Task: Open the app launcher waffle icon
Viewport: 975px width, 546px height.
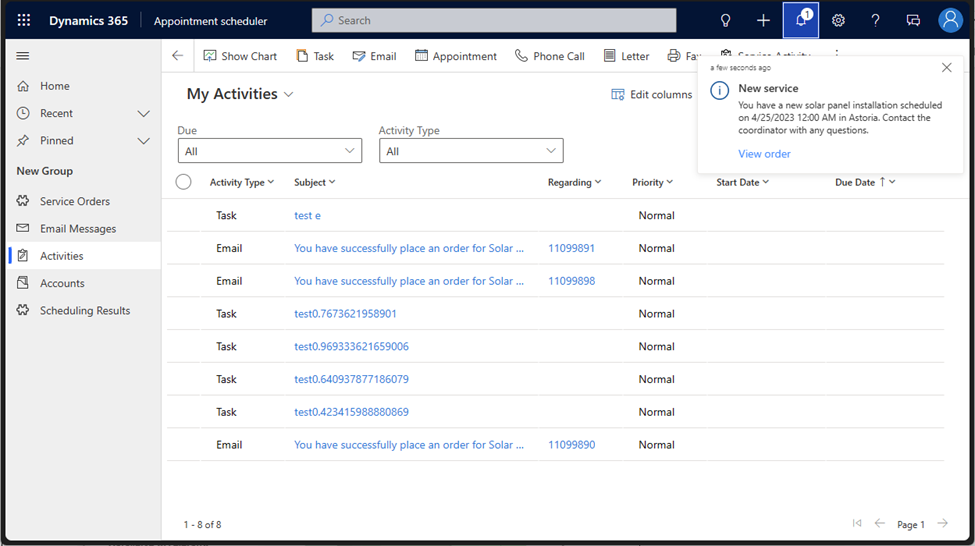Action: click(x=24, y=20)
